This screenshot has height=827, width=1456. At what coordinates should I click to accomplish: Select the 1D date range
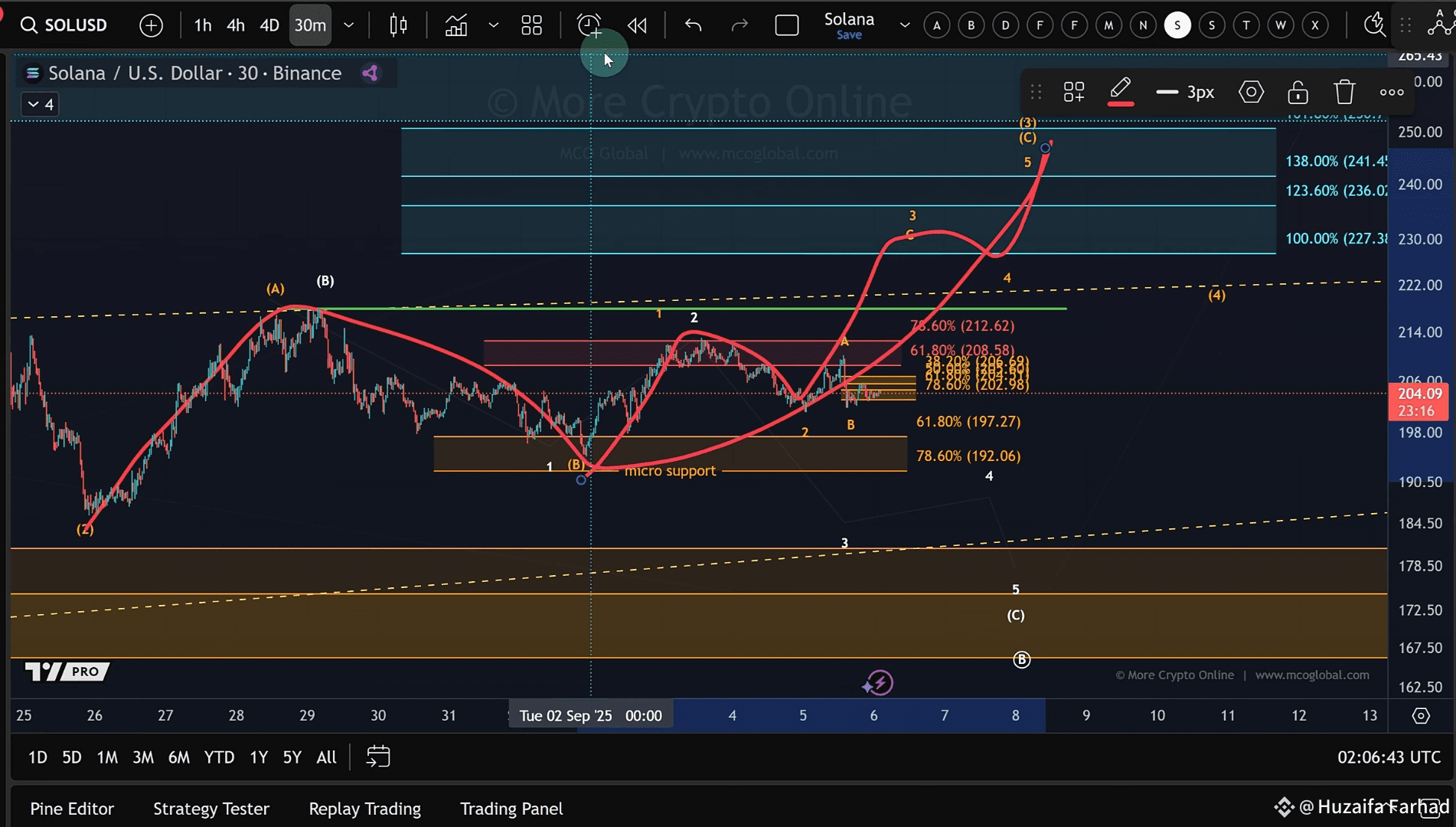click(38, 757)
